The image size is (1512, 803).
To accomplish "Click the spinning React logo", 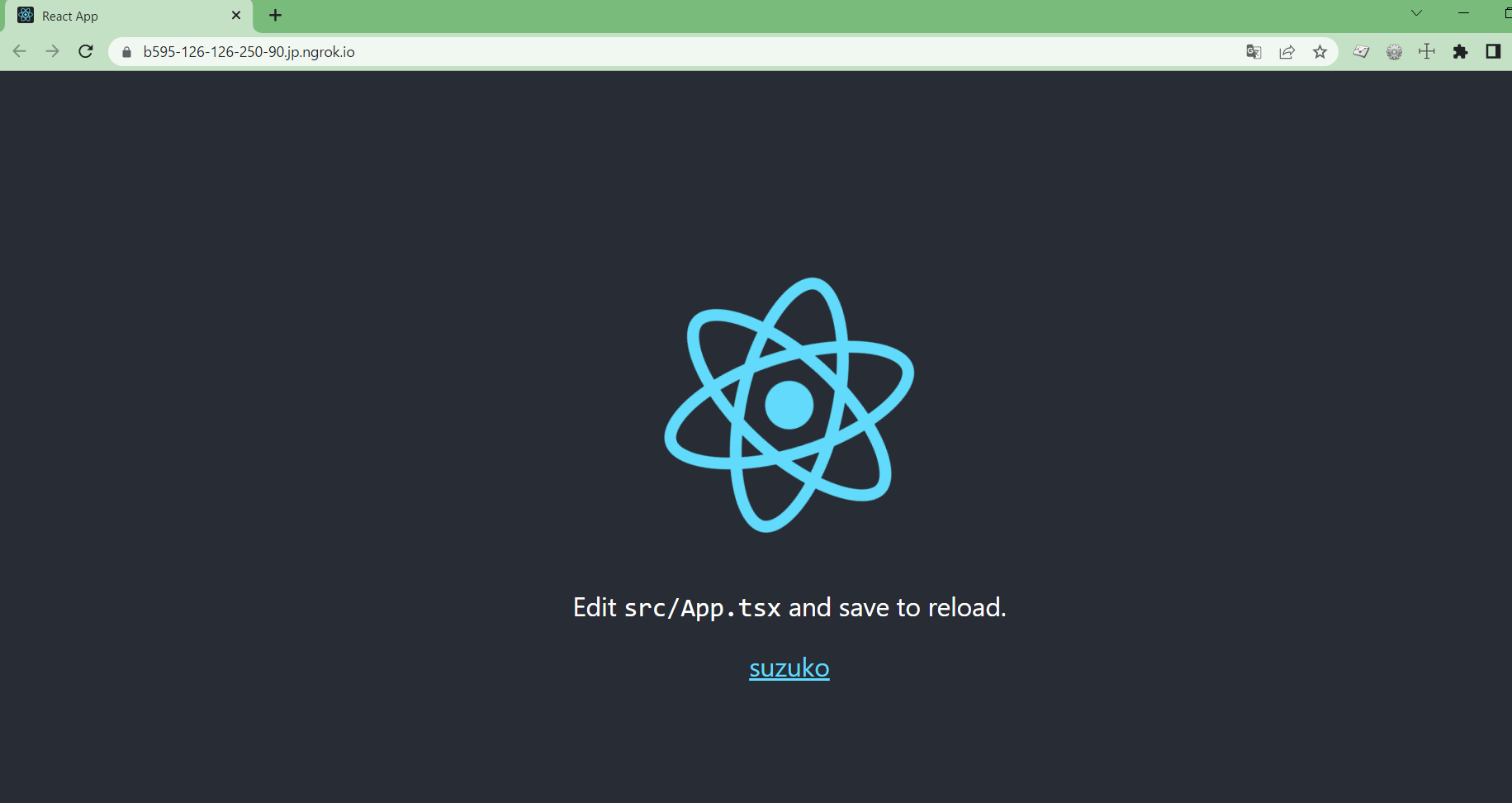I will (789, 405).
